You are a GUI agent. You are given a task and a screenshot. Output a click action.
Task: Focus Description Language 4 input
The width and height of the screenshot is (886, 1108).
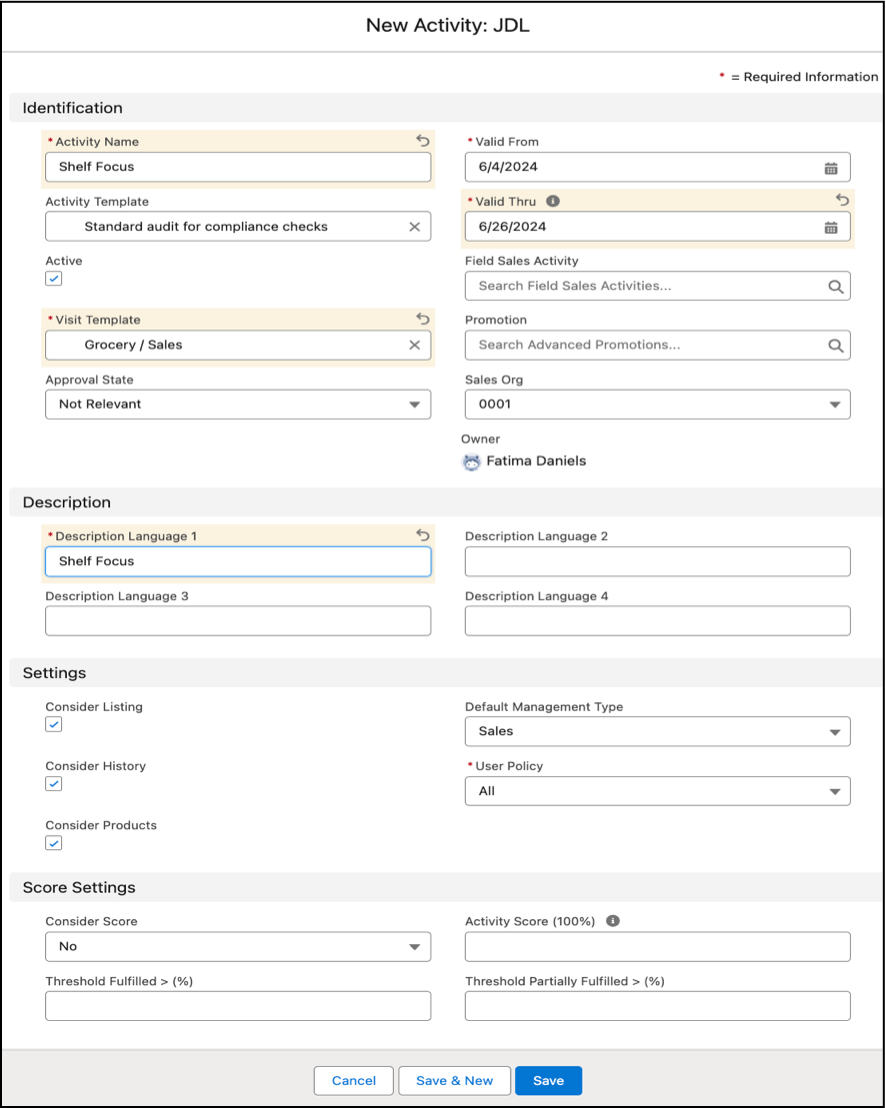click(658, 620)
